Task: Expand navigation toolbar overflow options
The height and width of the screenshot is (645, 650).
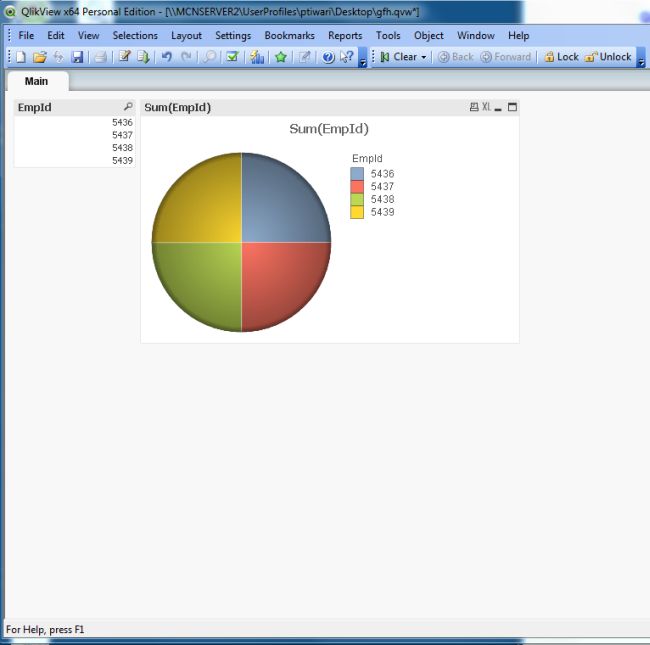Action: point(641,58)
